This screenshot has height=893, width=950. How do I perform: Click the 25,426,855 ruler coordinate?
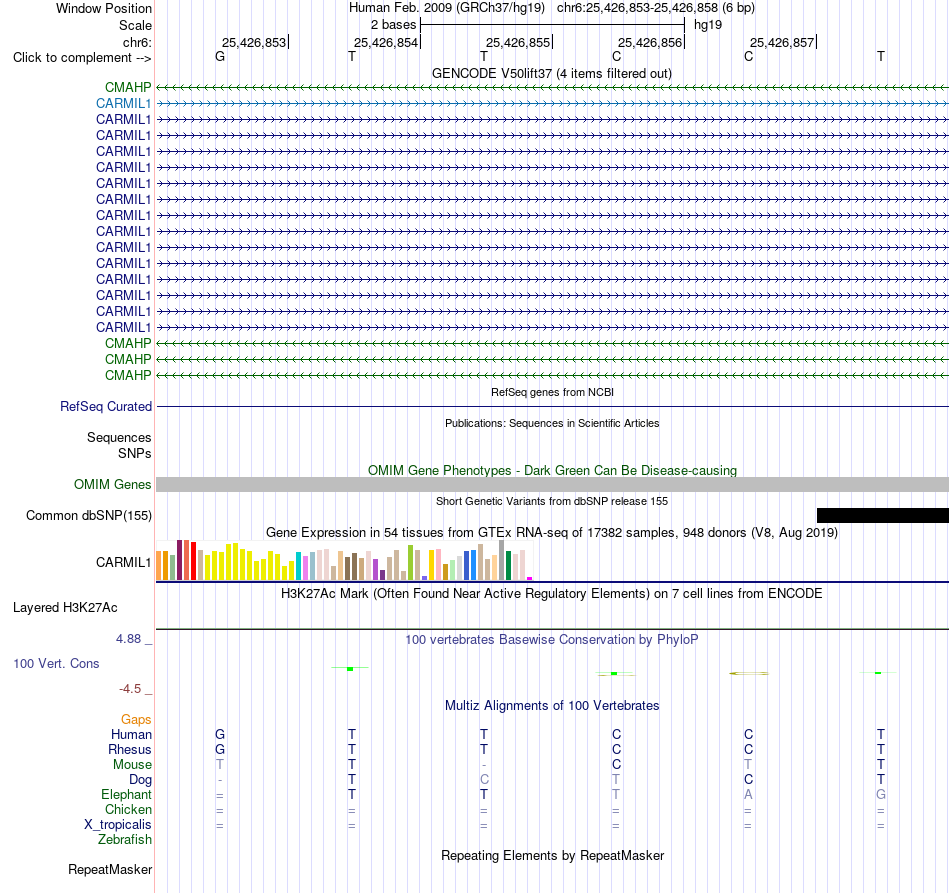tap(518, 42)
